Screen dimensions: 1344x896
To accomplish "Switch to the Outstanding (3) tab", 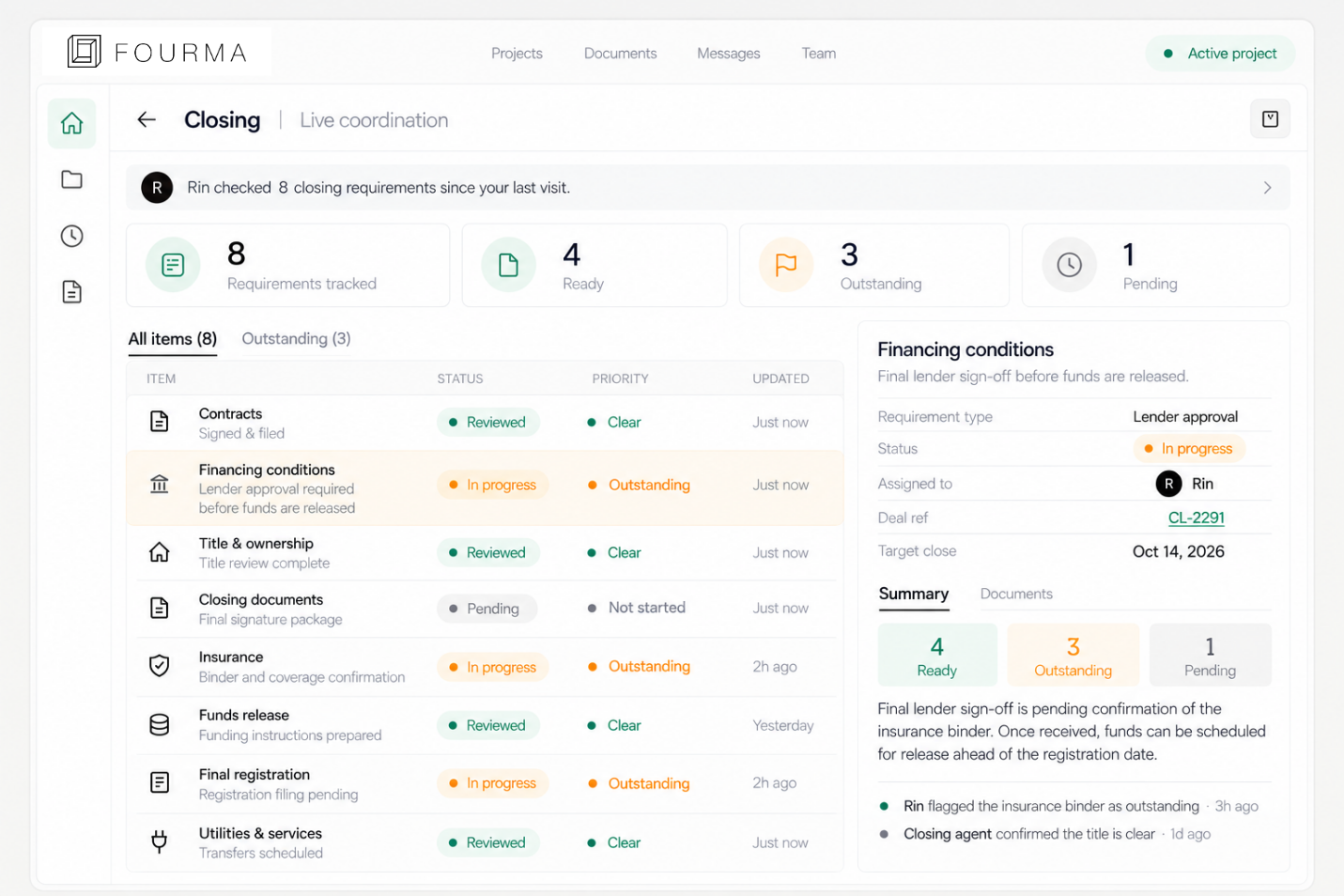I will 296,339.
